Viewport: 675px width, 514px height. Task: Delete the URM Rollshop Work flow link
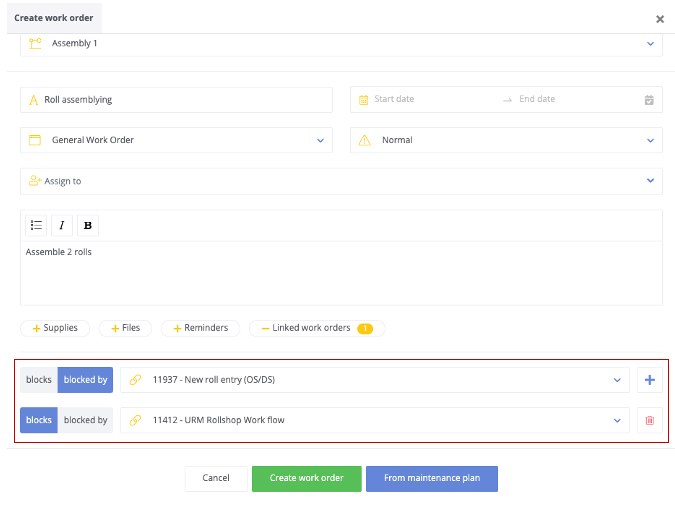coord(650,420)
